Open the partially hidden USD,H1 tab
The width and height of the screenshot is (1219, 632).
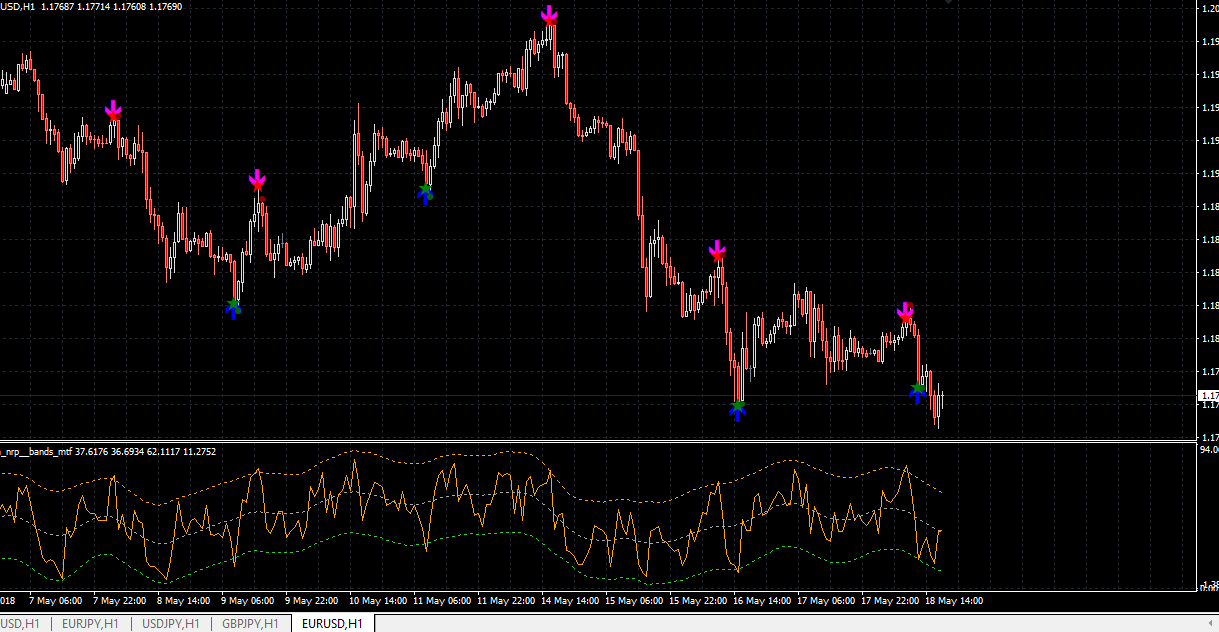[21, 624]
